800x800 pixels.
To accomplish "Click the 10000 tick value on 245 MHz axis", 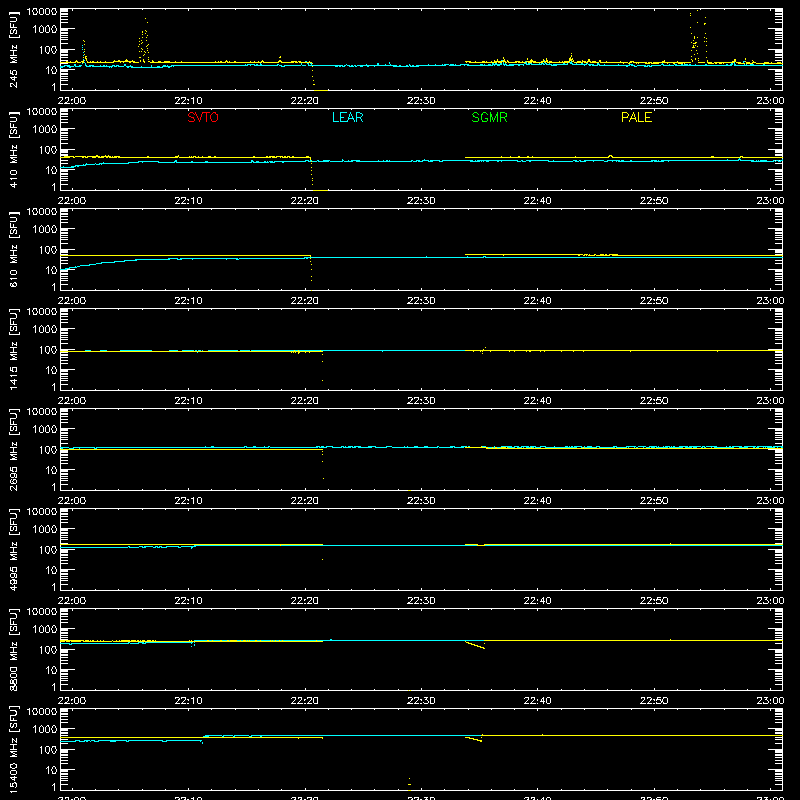I will point(42,12).
